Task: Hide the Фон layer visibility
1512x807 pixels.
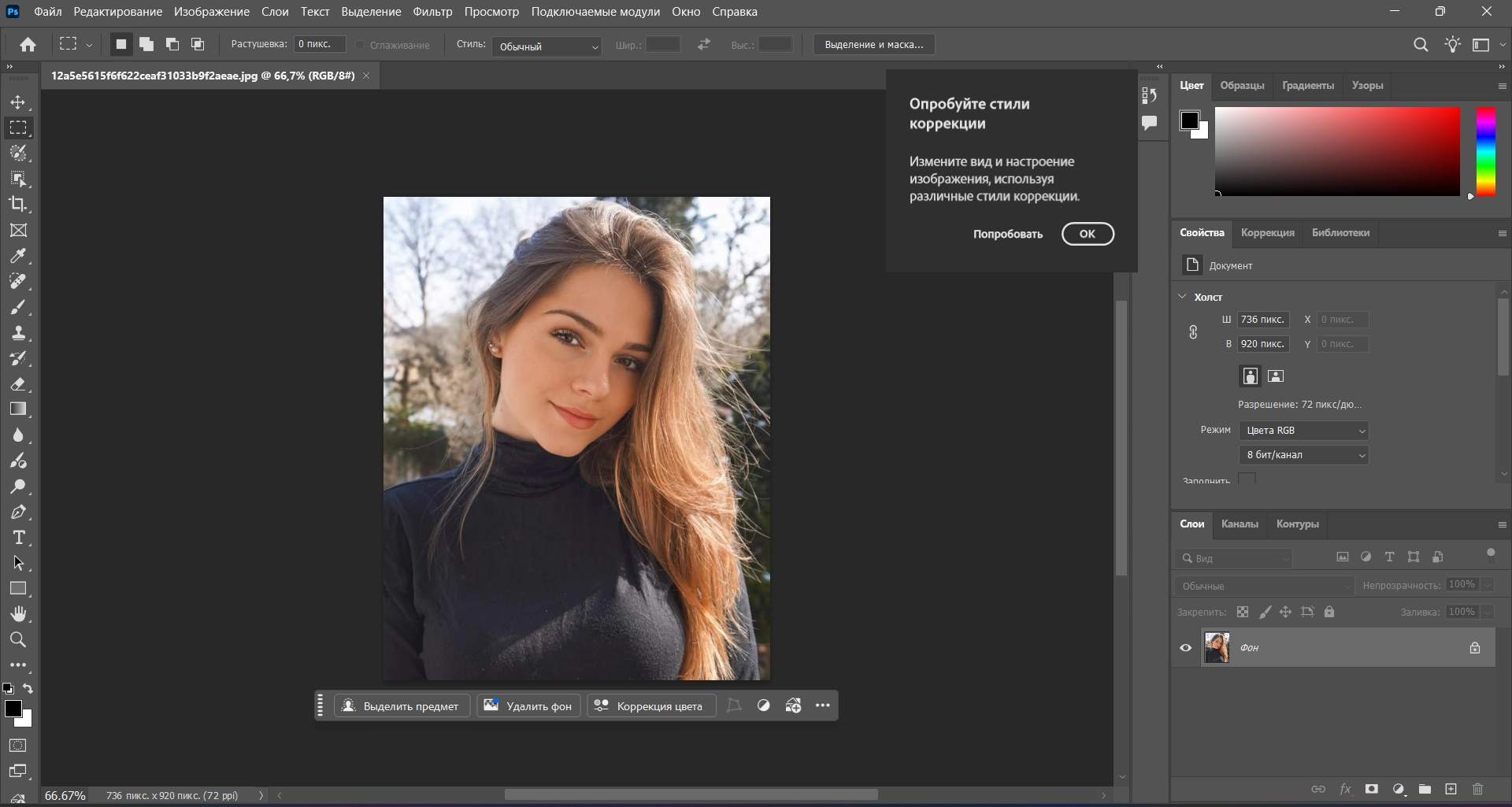Action: click(x=1185, y=648)
